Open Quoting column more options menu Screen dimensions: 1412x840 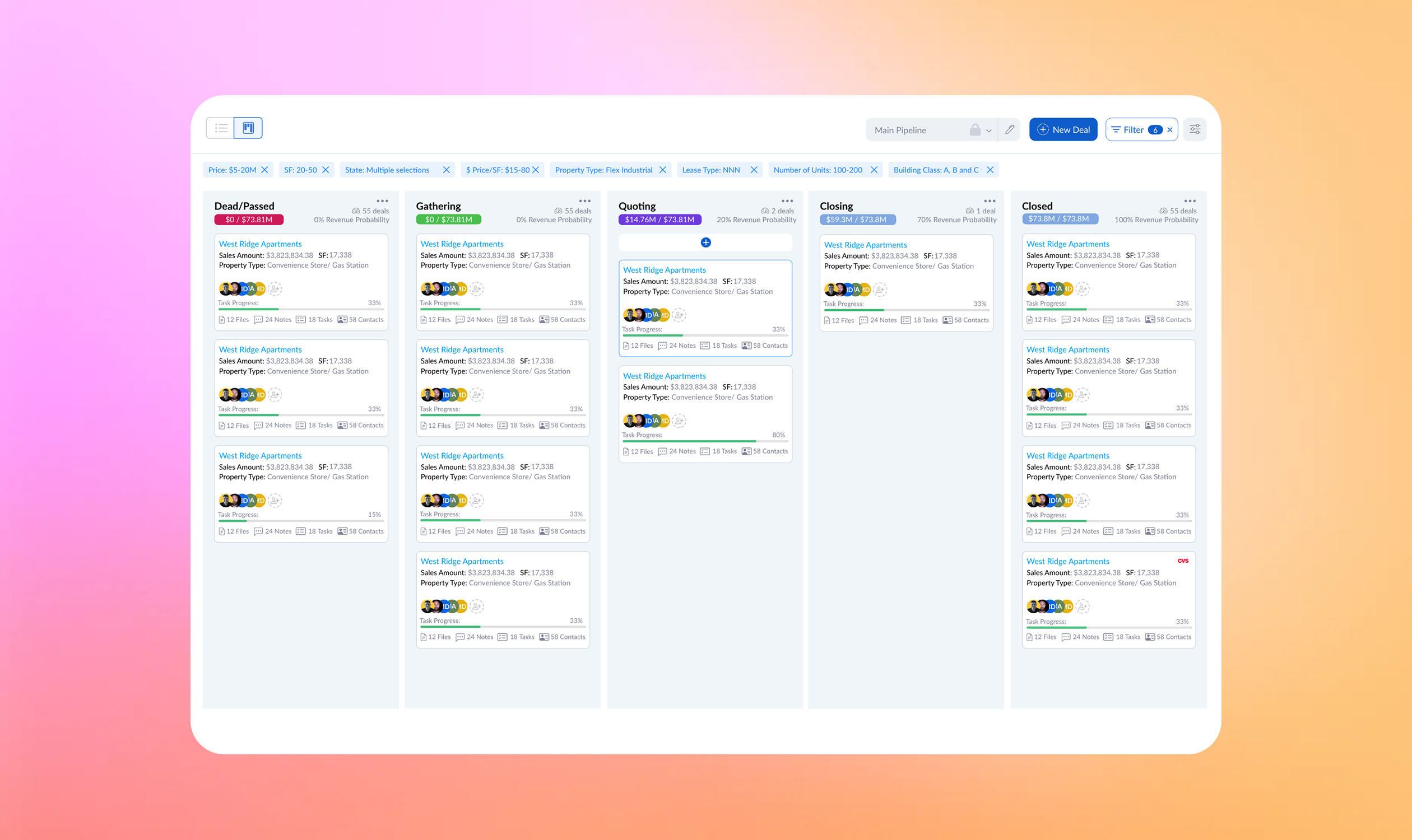tap(787, 201)
